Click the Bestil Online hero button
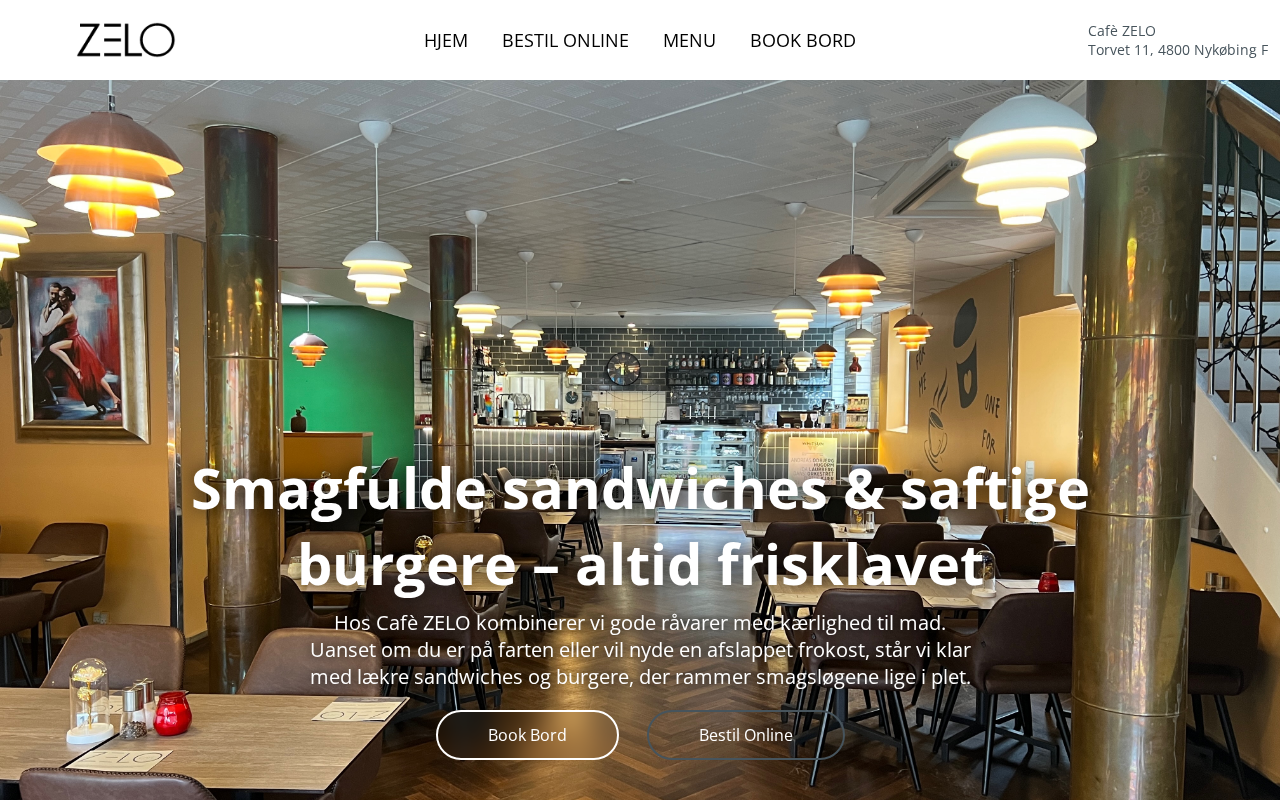The width and height of the screenshot is (1280, 800). [x=746, y=735]
